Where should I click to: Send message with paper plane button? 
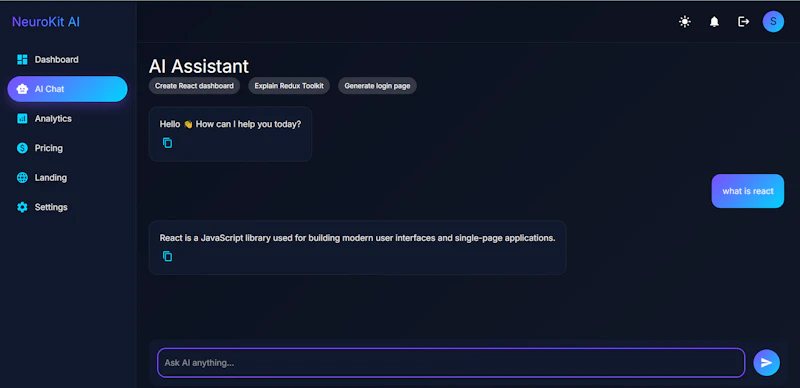(x=766, y=362)
